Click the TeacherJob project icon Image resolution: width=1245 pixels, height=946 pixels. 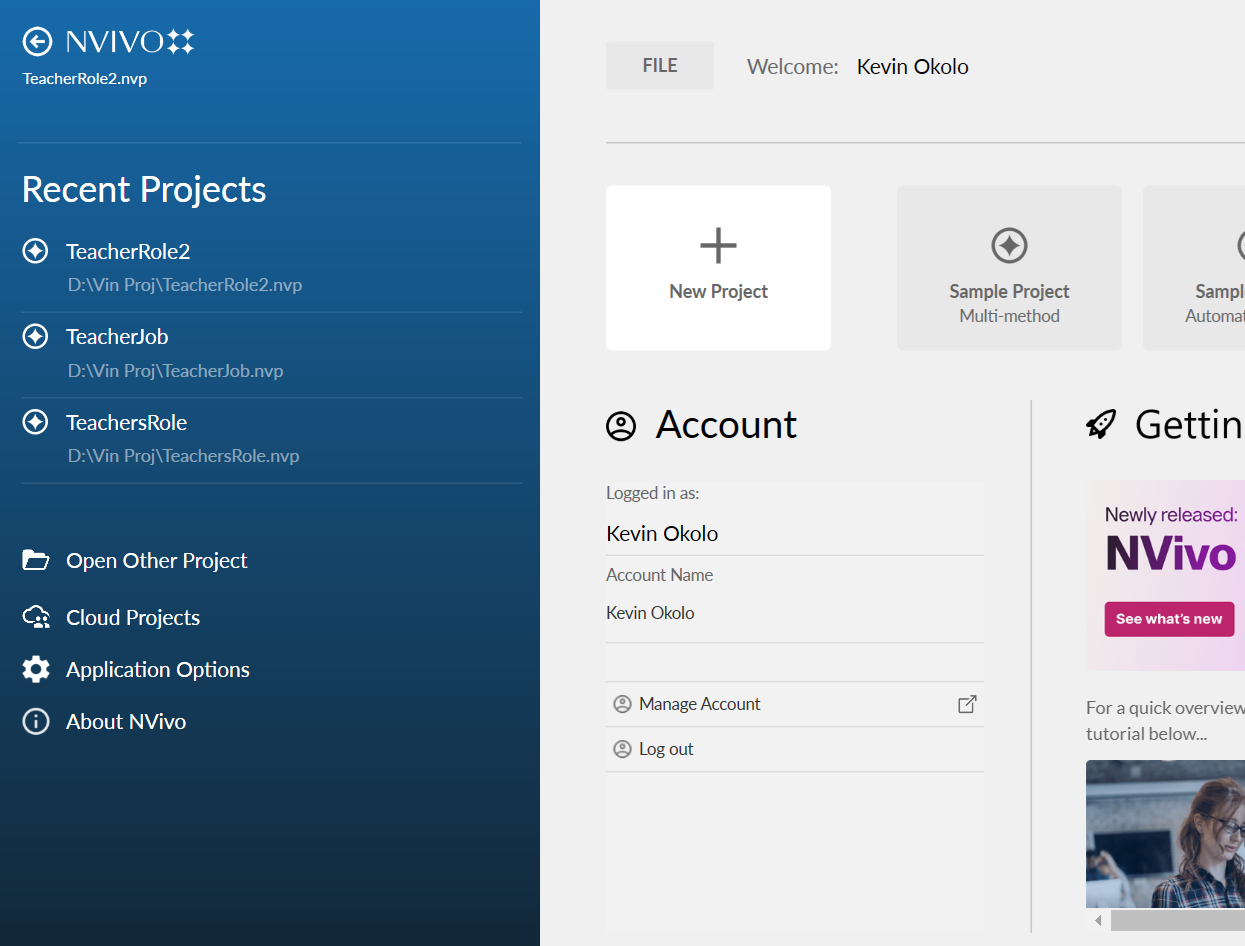[x=36, y=337]
